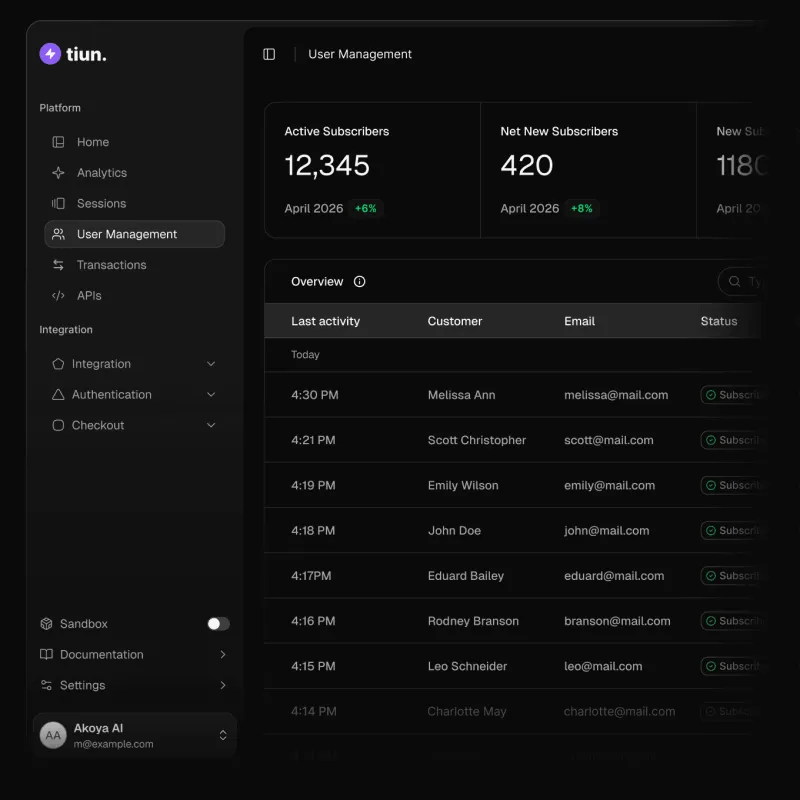Click the 4:30 PM activity time
The height and width of the screenshot is (800, 800).
pyautogui.click(x=314, y=395)
